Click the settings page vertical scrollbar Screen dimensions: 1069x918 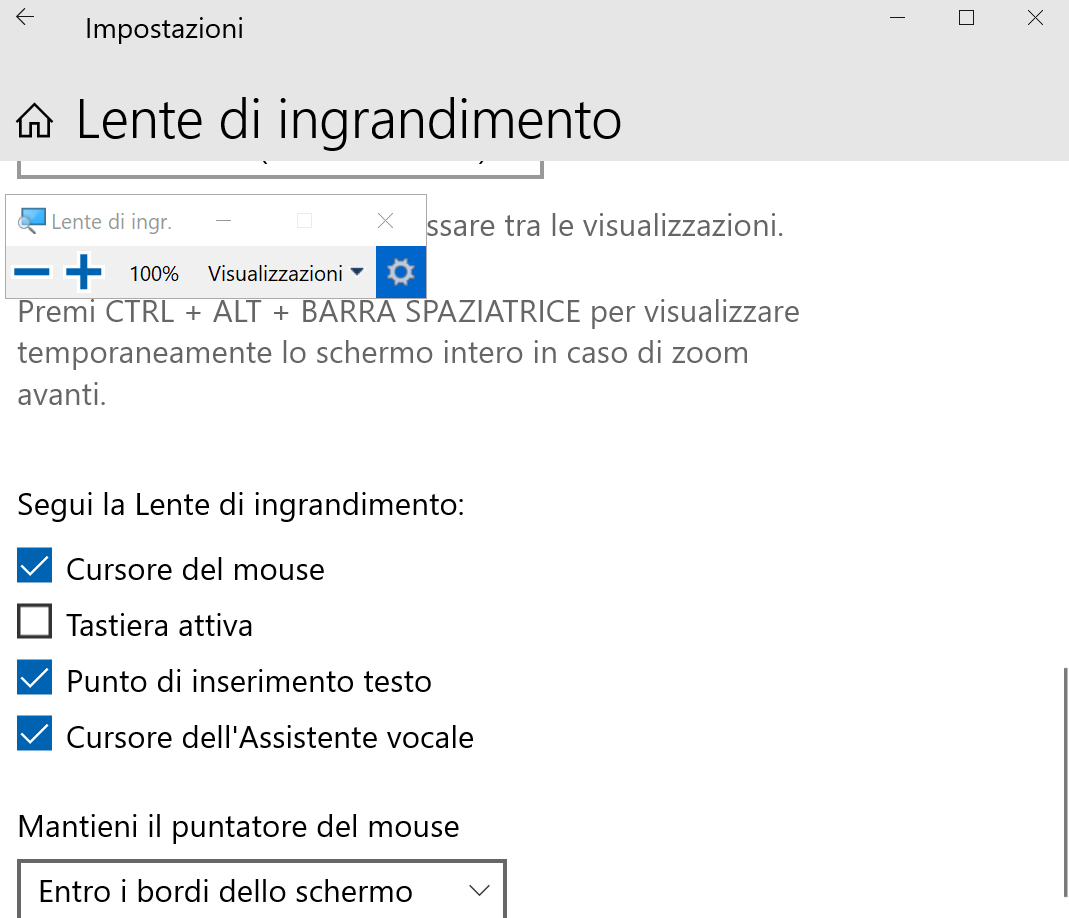(1065, 782)
